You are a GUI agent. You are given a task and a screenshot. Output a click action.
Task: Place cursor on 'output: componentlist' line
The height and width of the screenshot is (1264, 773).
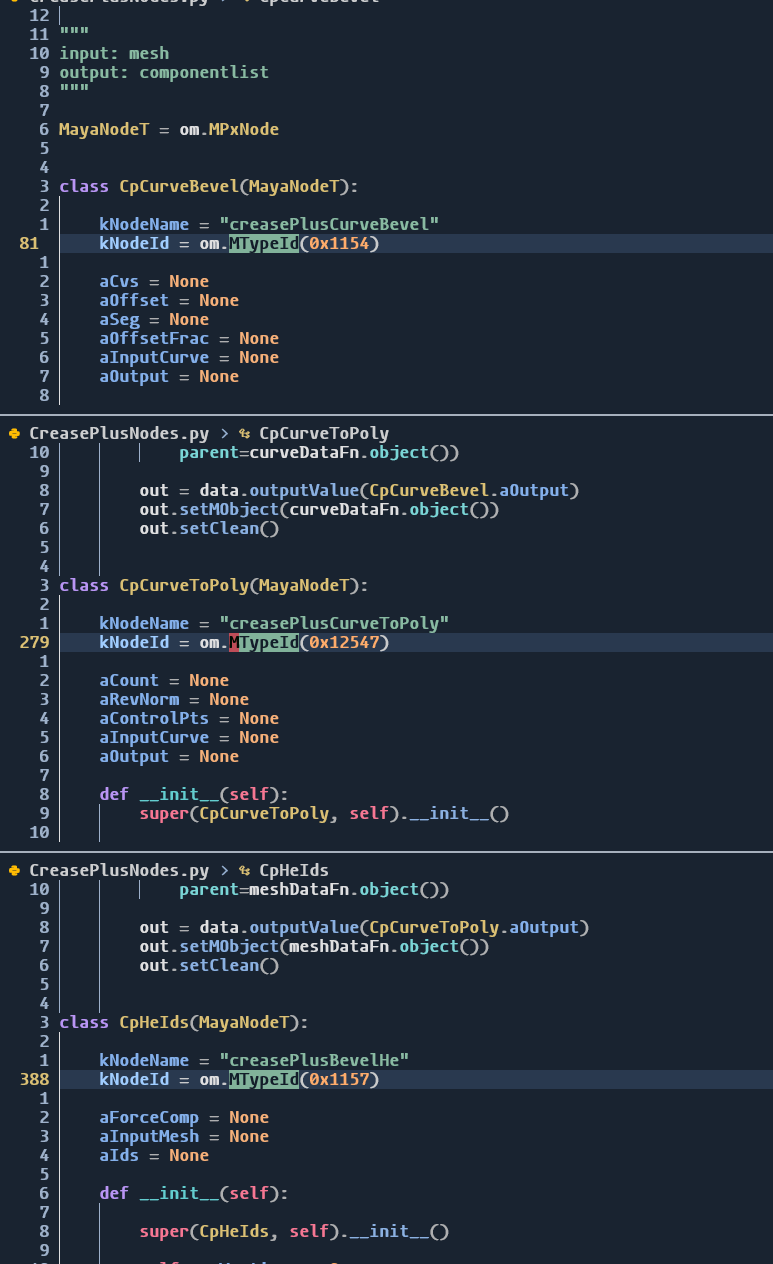164,72
